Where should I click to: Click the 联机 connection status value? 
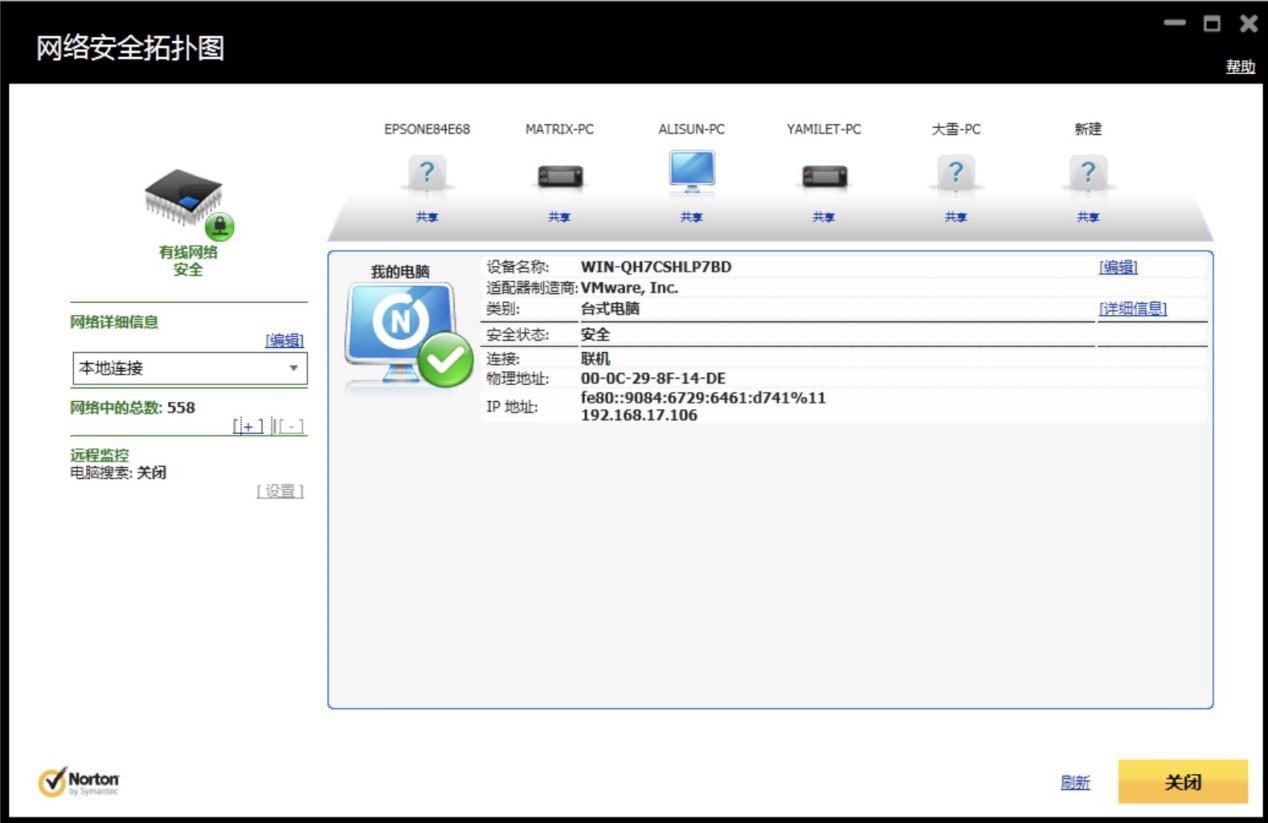click(595, 358)
